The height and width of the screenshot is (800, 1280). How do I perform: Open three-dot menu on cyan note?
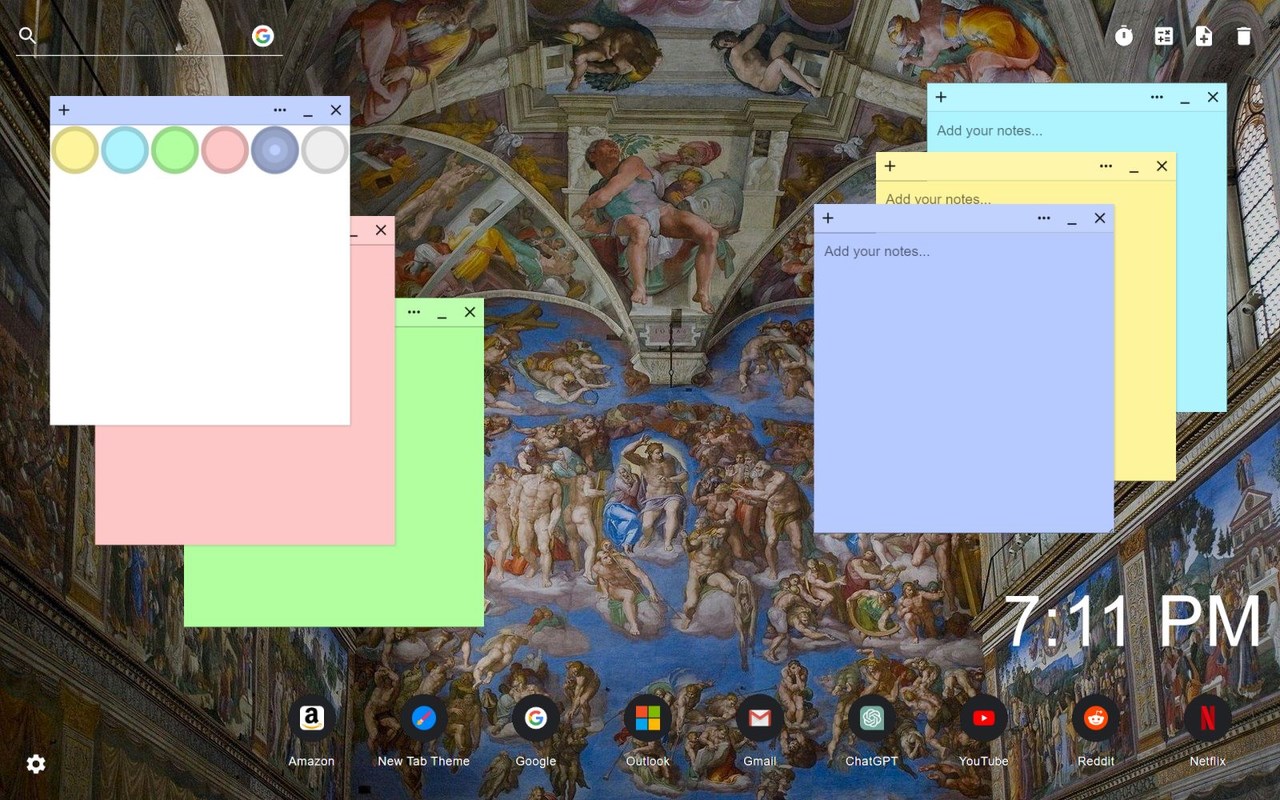click(1157, 97)
